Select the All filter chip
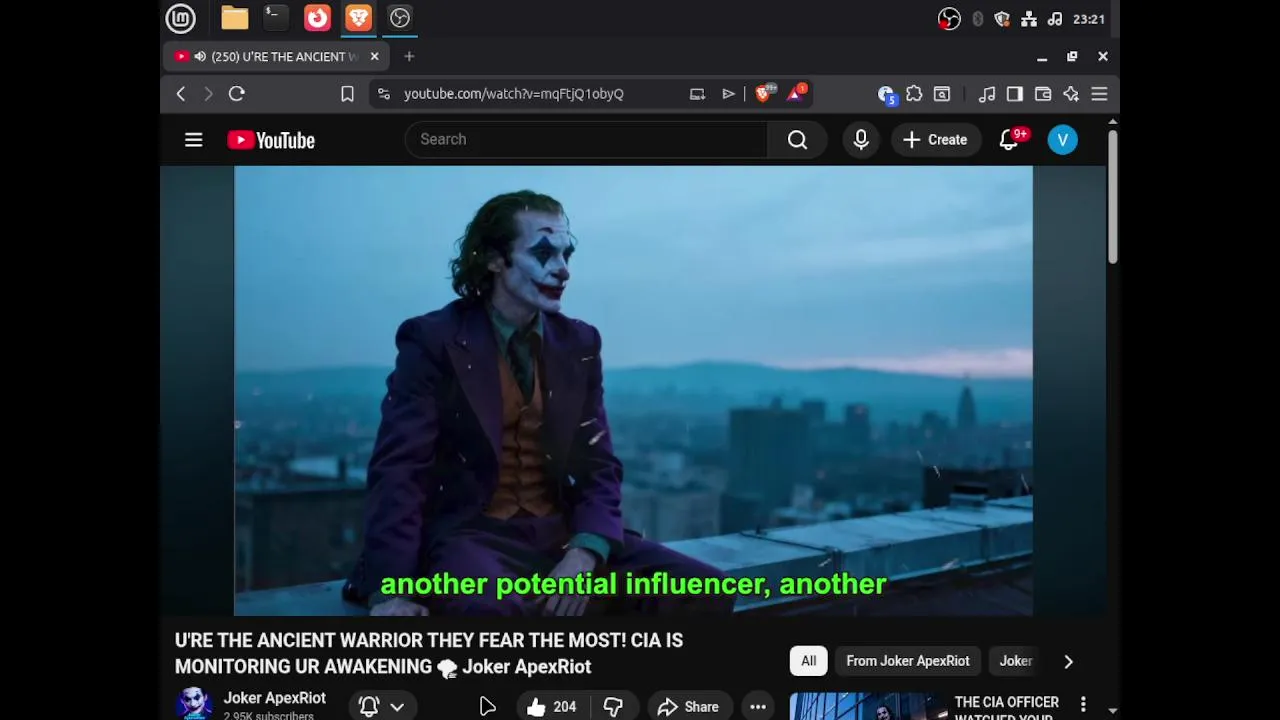This screenshot has height=720, width=1280. click(x=808, y=661)
